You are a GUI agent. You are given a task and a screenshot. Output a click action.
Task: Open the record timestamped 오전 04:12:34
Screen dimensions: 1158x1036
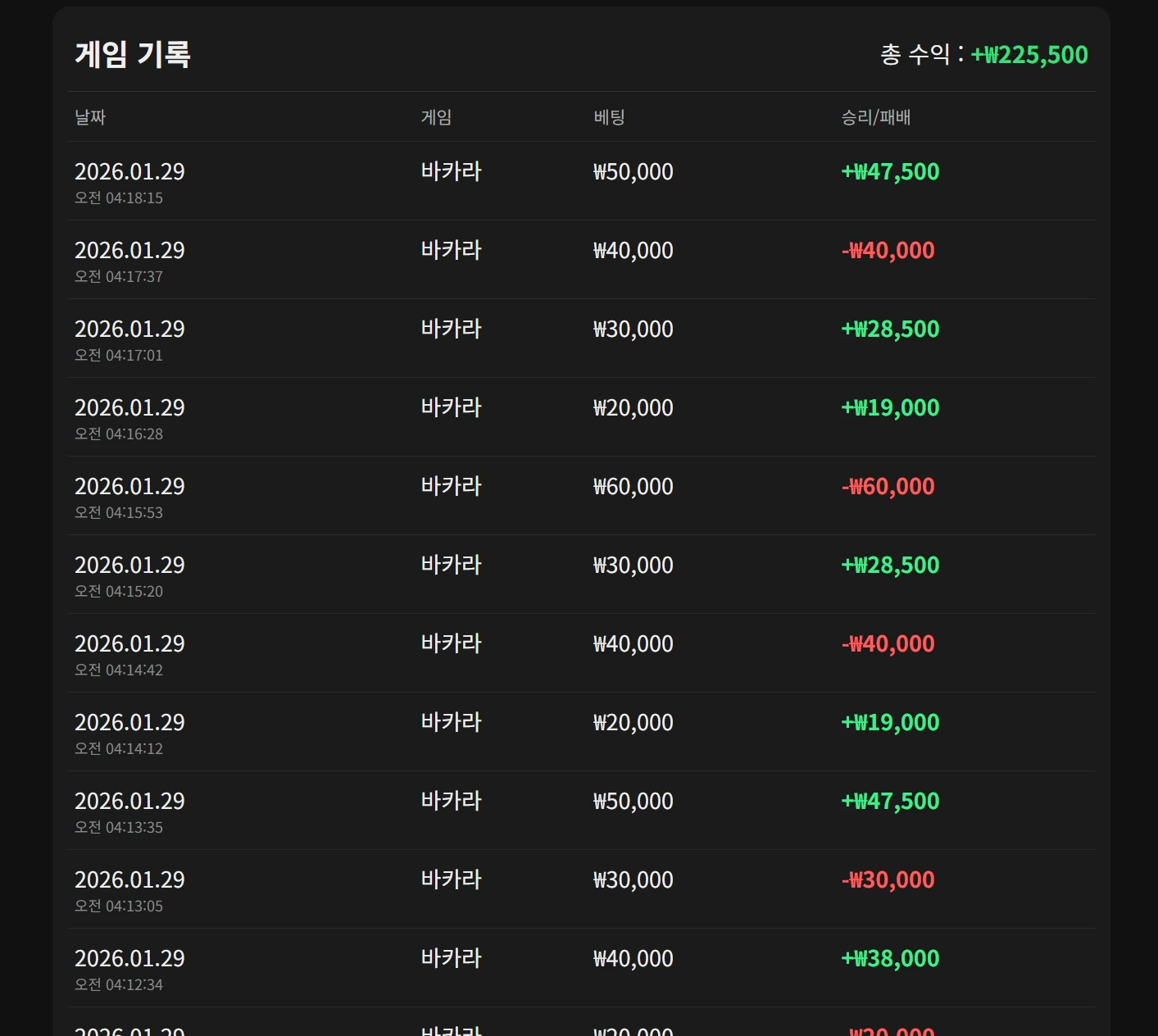(x=119, y=984)
